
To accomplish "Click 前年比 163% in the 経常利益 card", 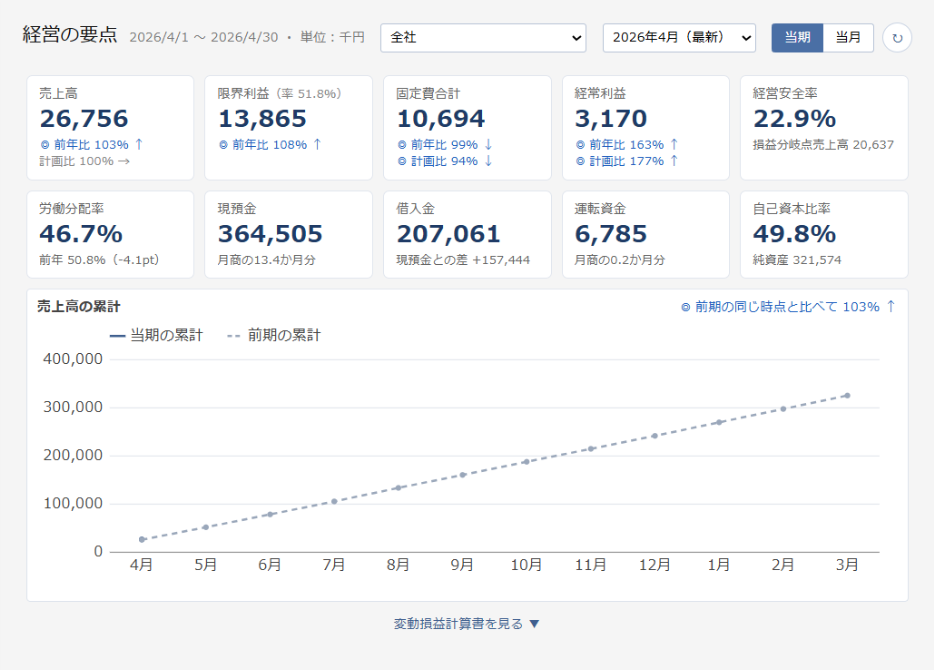I will coord(627,144).
